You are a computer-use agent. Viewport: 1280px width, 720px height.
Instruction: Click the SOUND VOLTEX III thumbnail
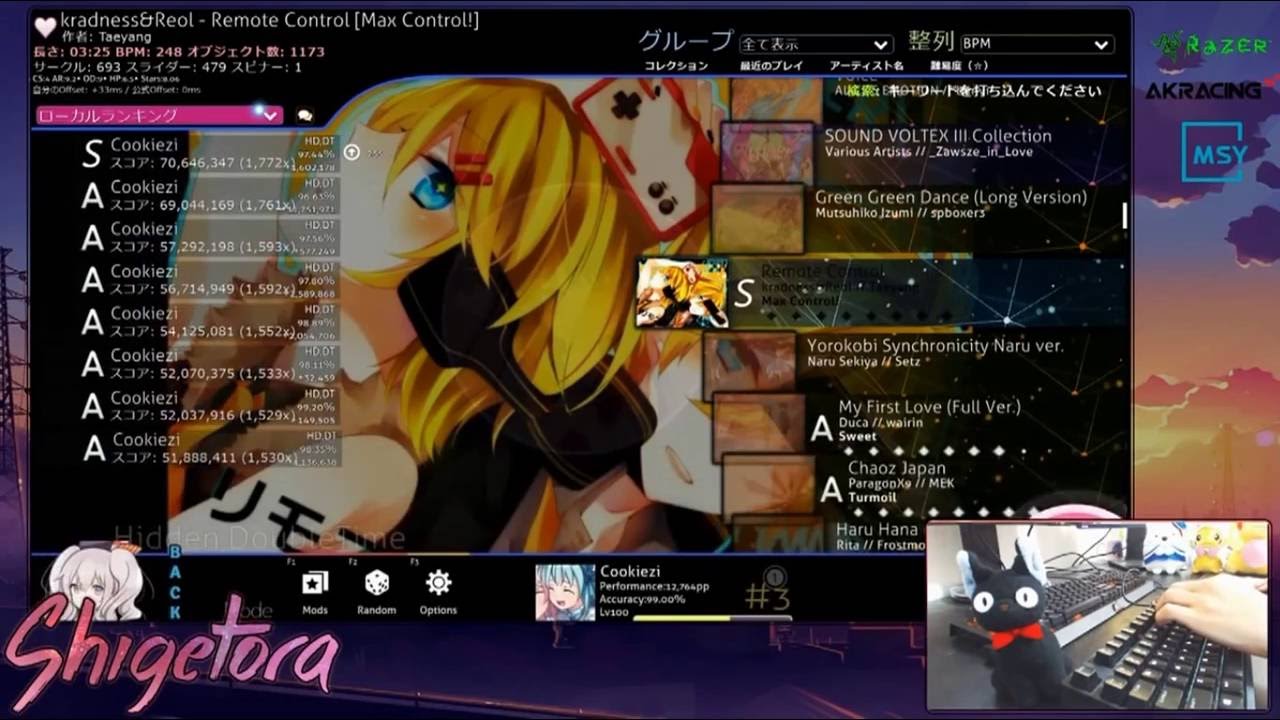767,152
